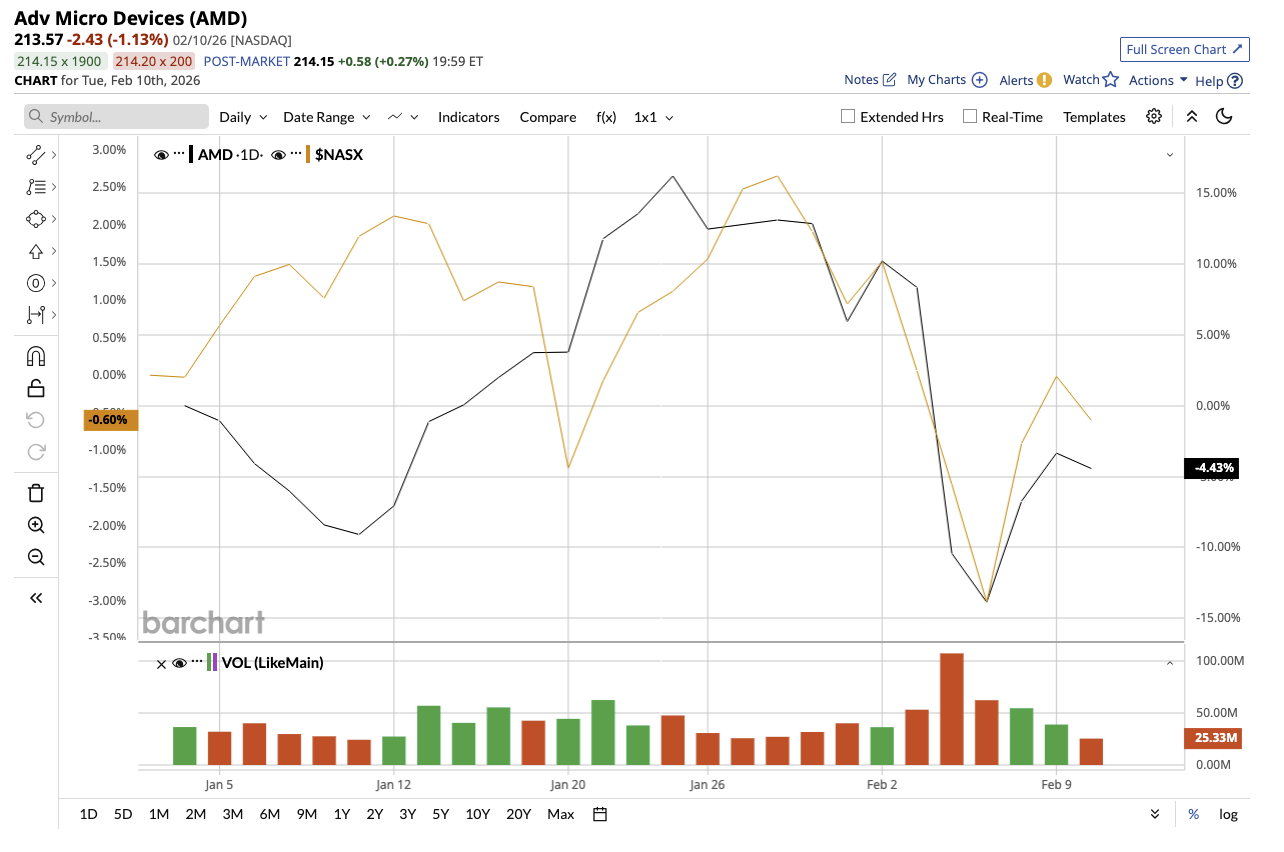1284x852 pixels.
Task: Click the lock drawings icon
Action: tap(36, 388)
